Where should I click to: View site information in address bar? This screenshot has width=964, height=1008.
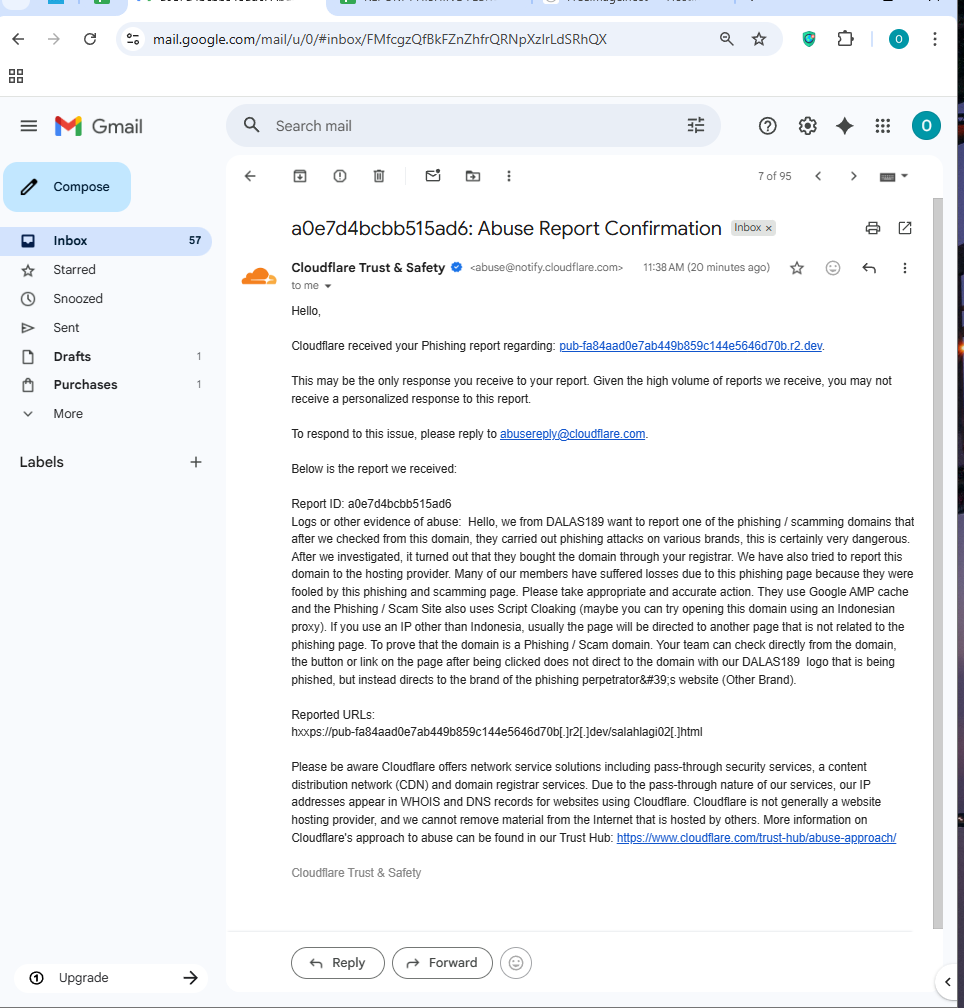133,39
